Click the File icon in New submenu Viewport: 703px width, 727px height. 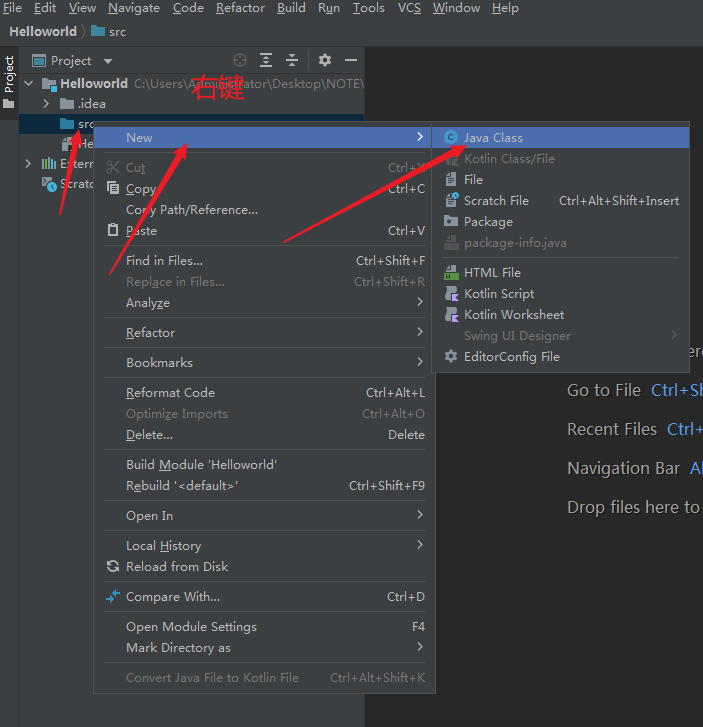point(451,179)
